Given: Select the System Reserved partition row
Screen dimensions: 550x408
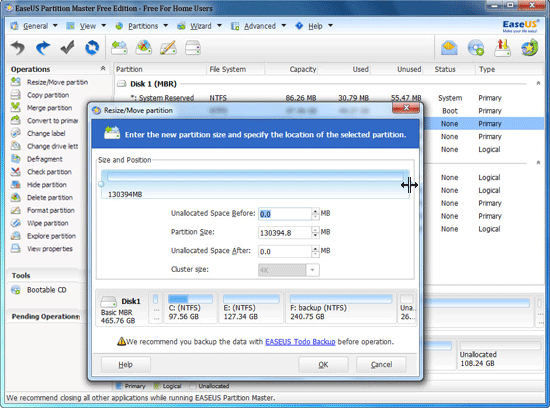Looking at the screenshot, I should coord(329,98).
